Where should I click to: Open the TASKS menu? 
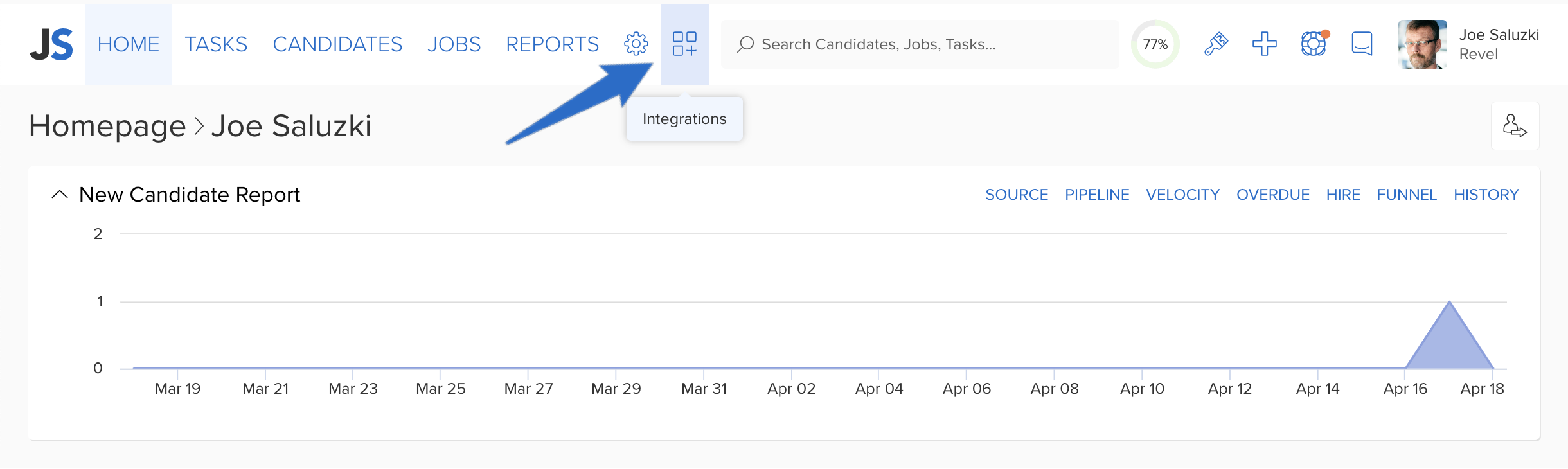[x=216, y=44]
